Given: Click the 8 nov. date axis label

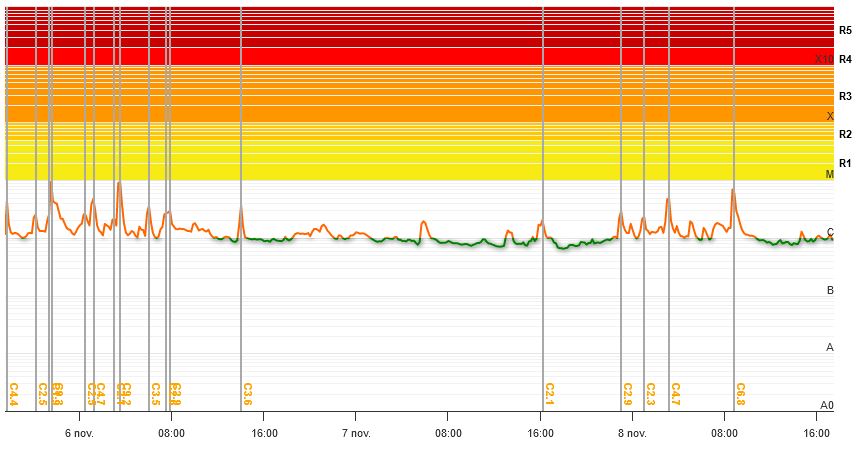Looking at the screenshot, I should tap(633, 433).
